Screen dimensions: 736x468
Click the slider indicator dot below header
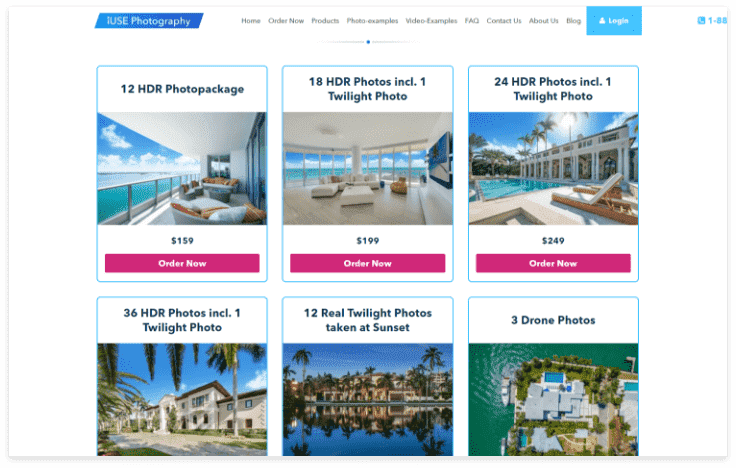tap(368, 42)
